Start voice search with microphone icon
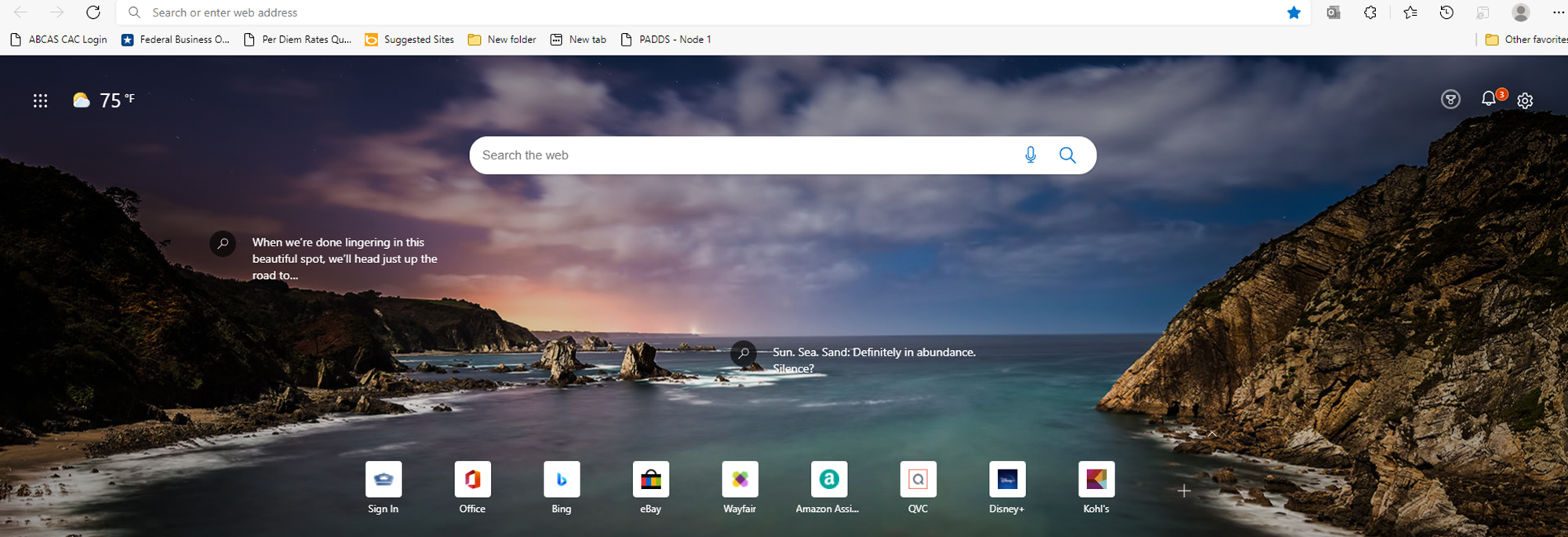This screenshot has width=1568, height=537. [x=1031, y=155]
